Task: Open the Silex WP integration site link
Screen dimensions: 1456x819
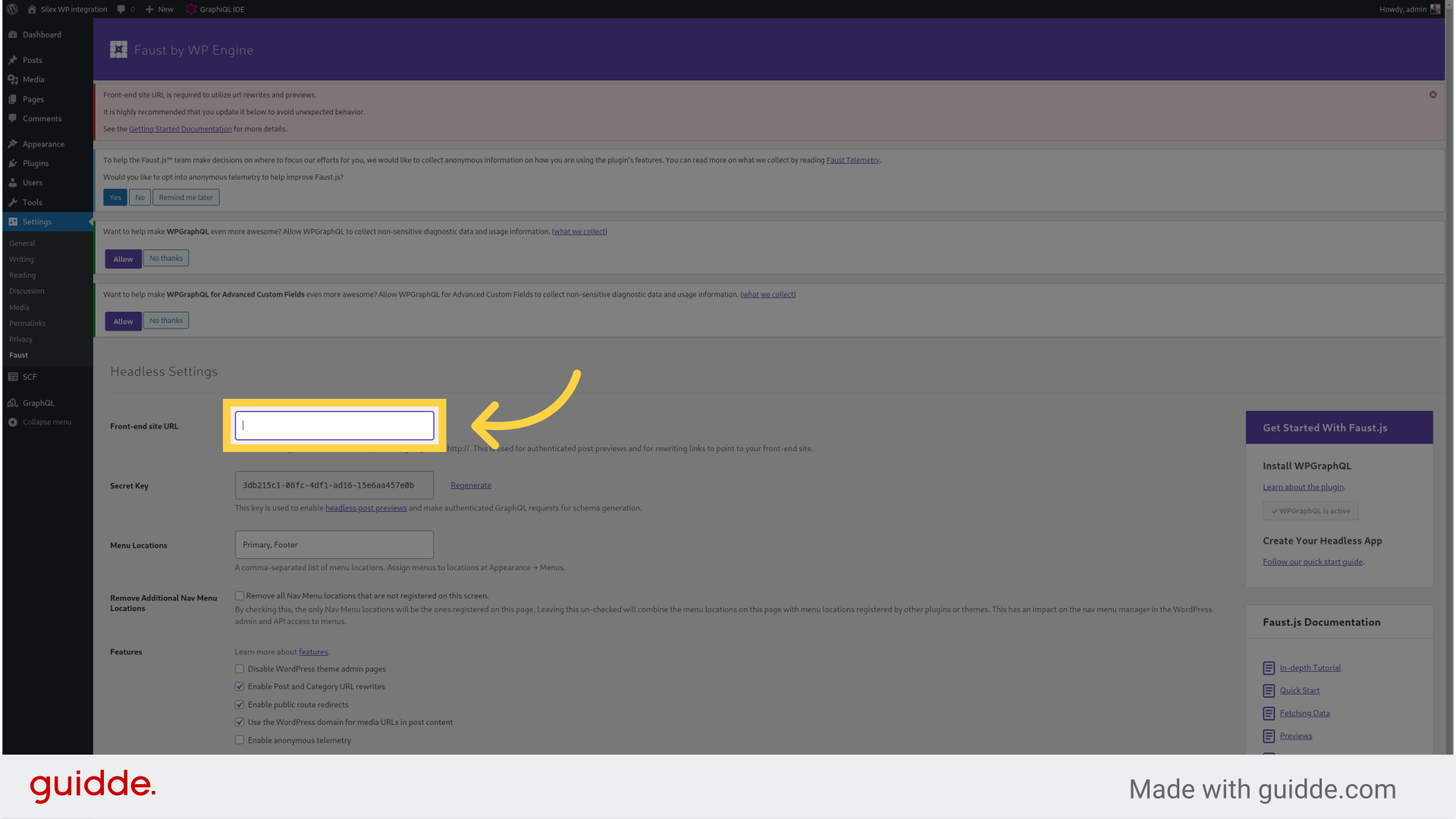Action: click(x=67, y=9)
